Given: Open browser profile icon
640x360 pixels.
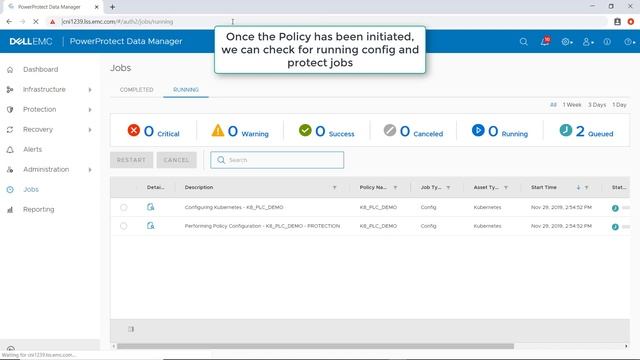Looking at the screenshot, I should click(x=617, y=22).
